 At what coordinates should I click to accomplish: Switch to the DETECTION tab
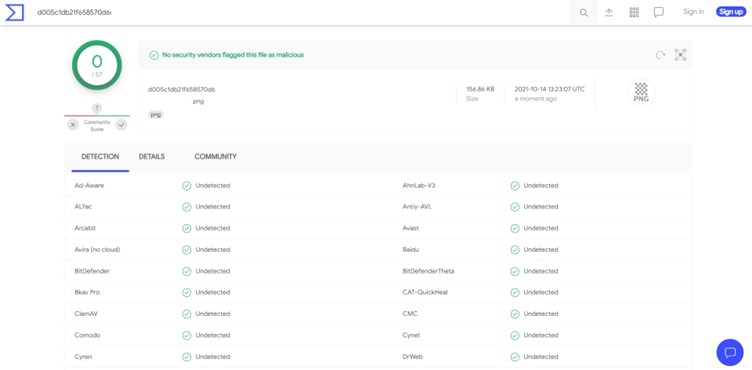click(x=100, y=156)
